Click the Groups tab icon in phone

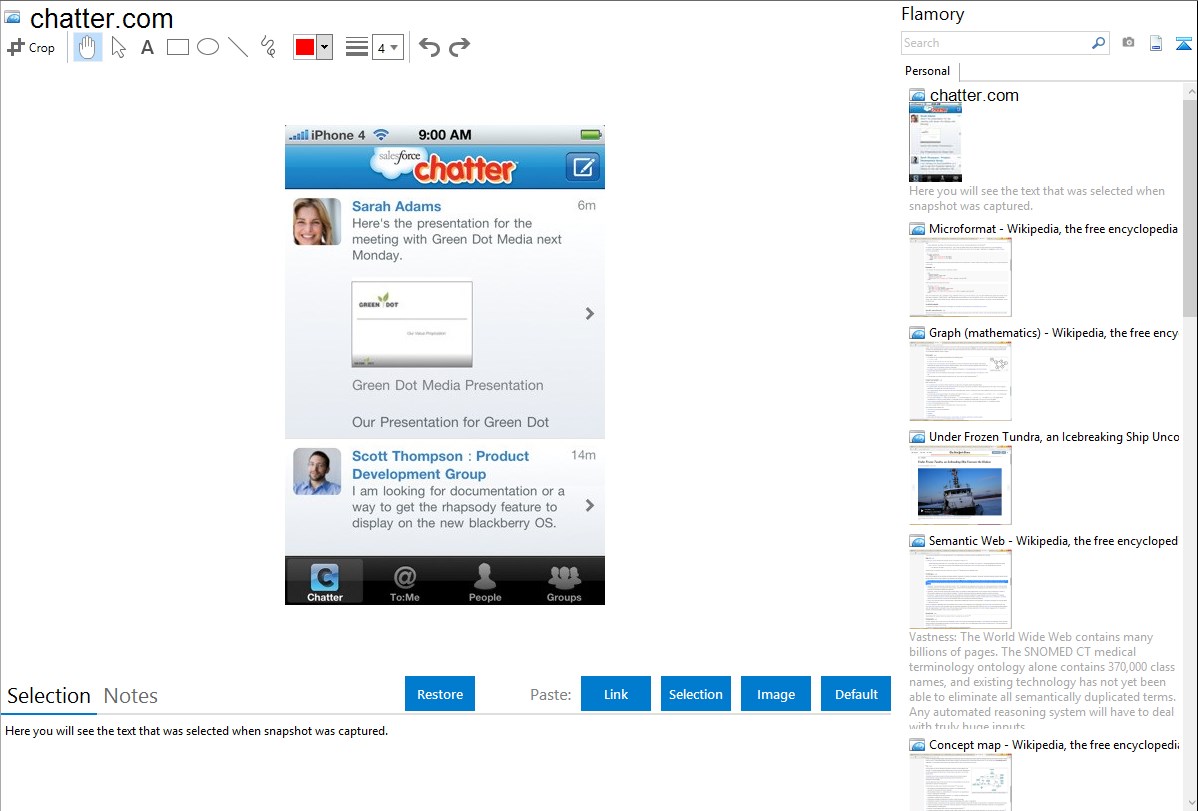coord(564,582)
